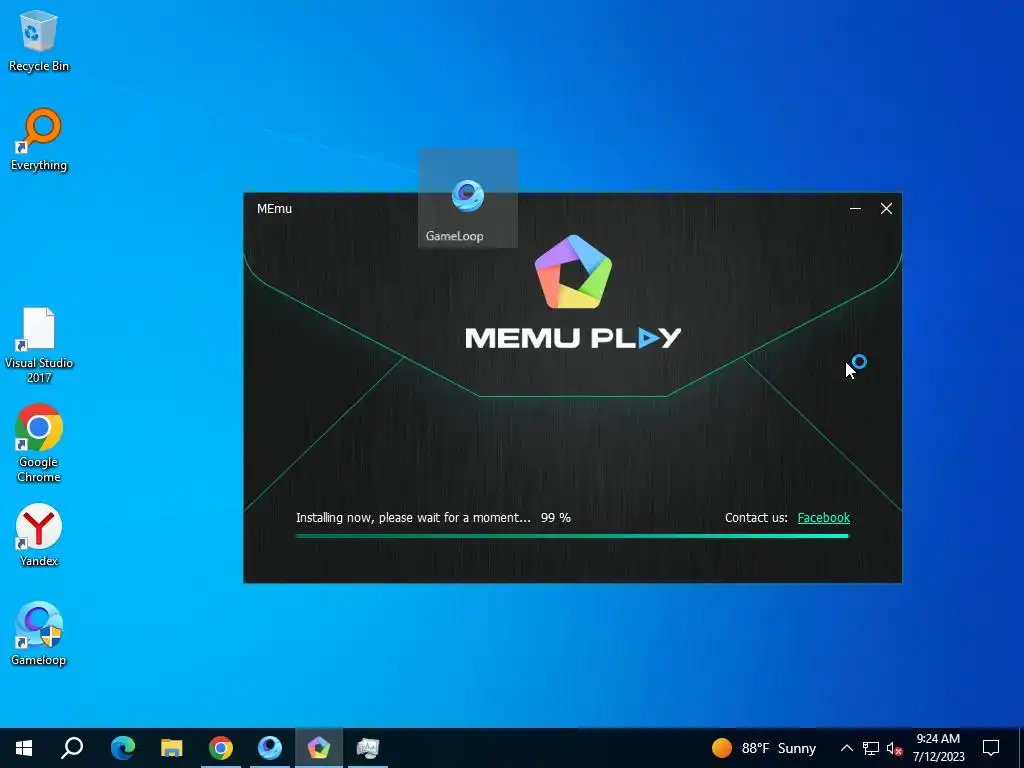
Task: Open the muted volume tray icon
Action: 895,748
